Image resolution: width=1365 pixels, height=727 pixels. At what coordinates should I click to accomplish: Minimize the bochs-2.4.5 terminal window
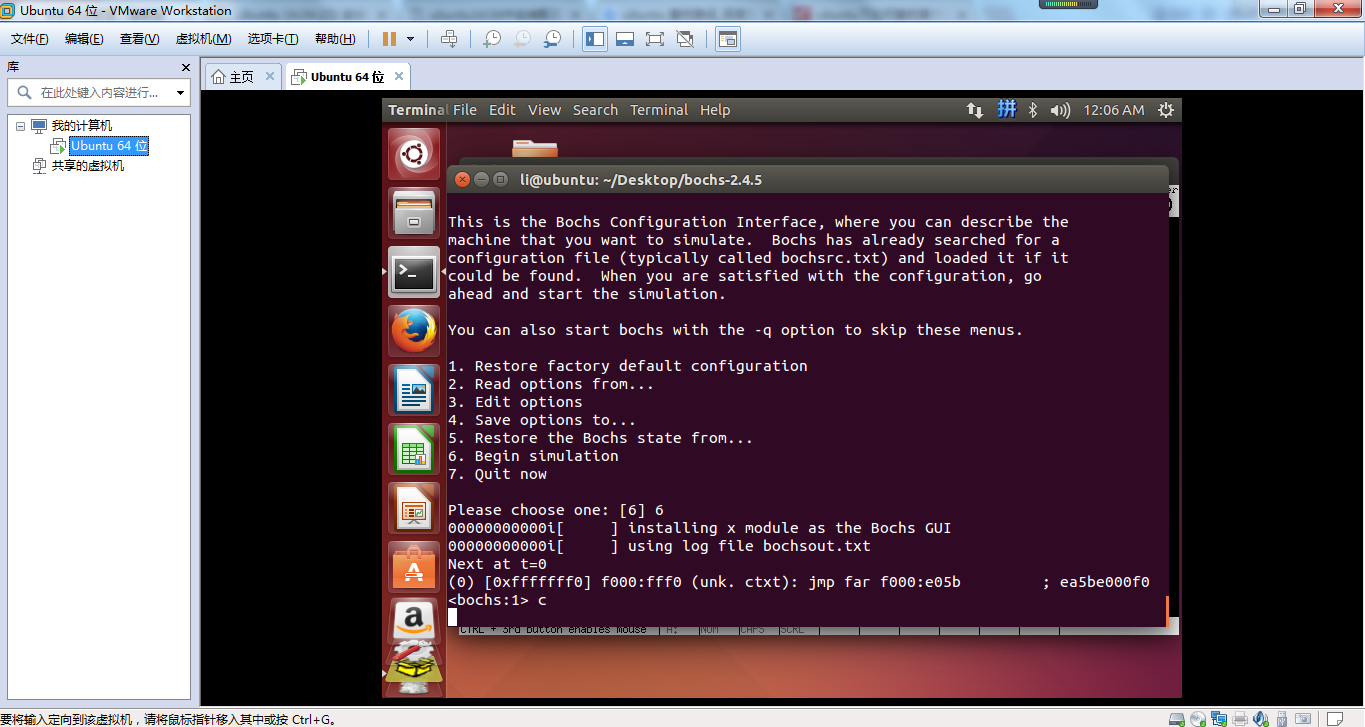pos(481,180)
